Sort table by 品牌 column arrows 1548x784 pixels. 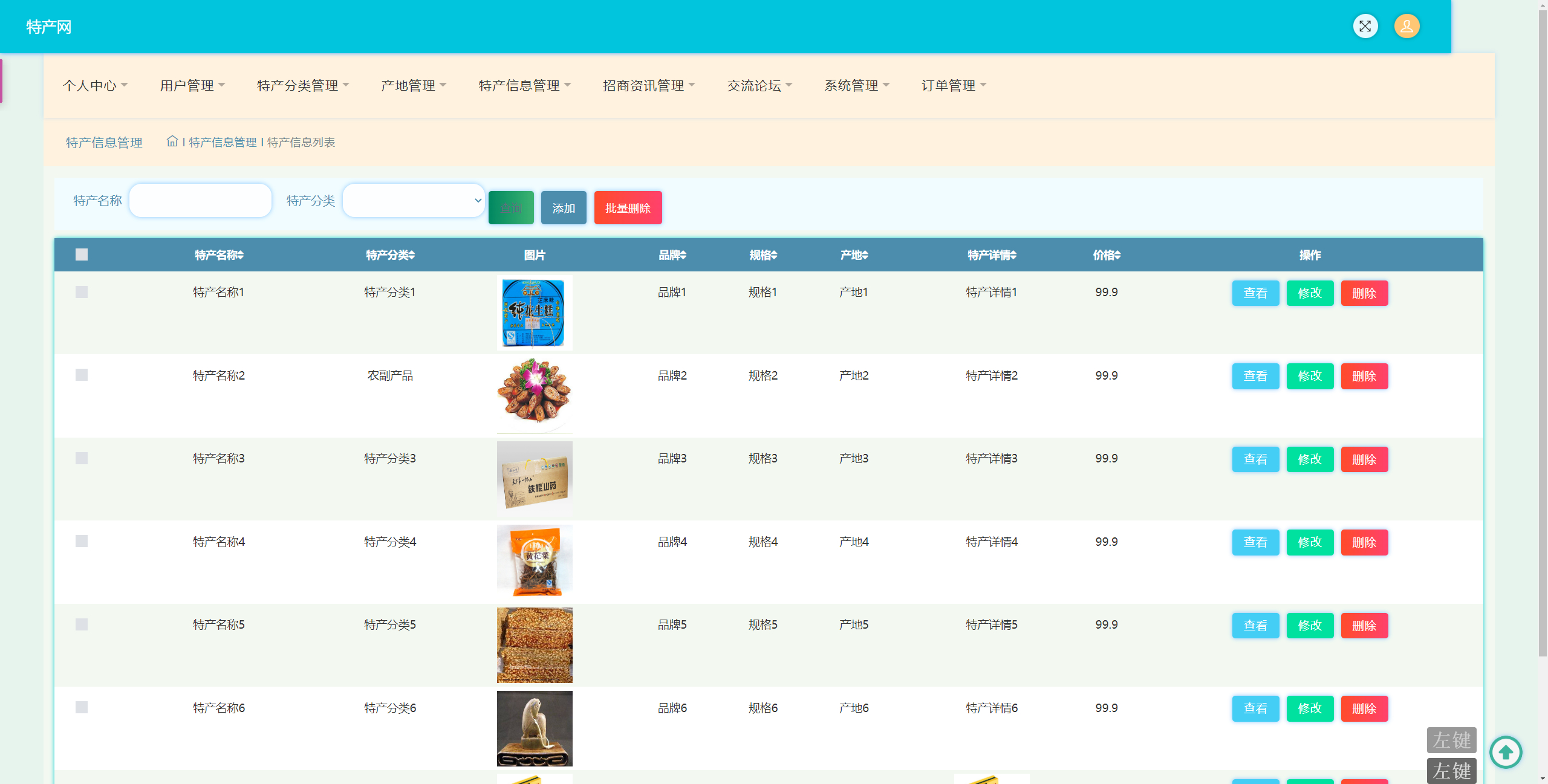(683, 254)
